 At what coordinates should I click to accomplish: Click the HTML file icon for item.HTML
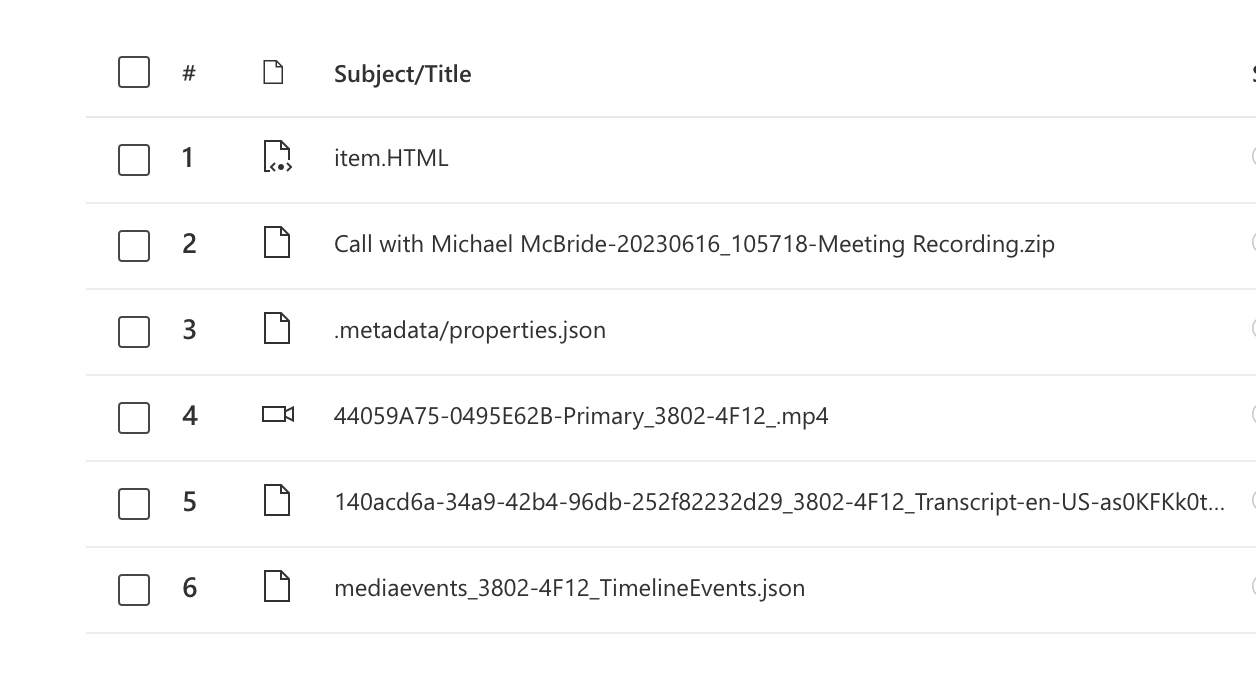(277, 158)
